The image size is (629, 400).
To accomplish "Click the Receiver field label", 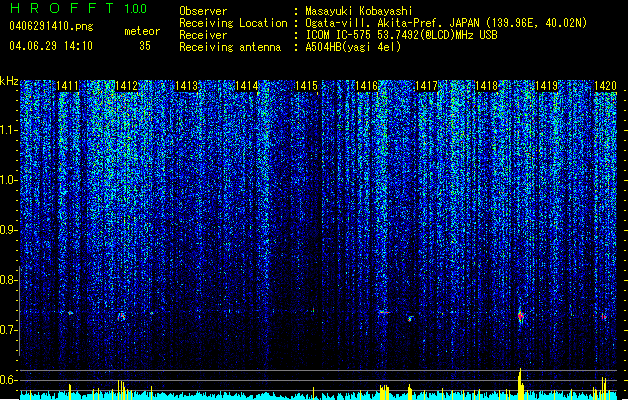I will point(203,35).
